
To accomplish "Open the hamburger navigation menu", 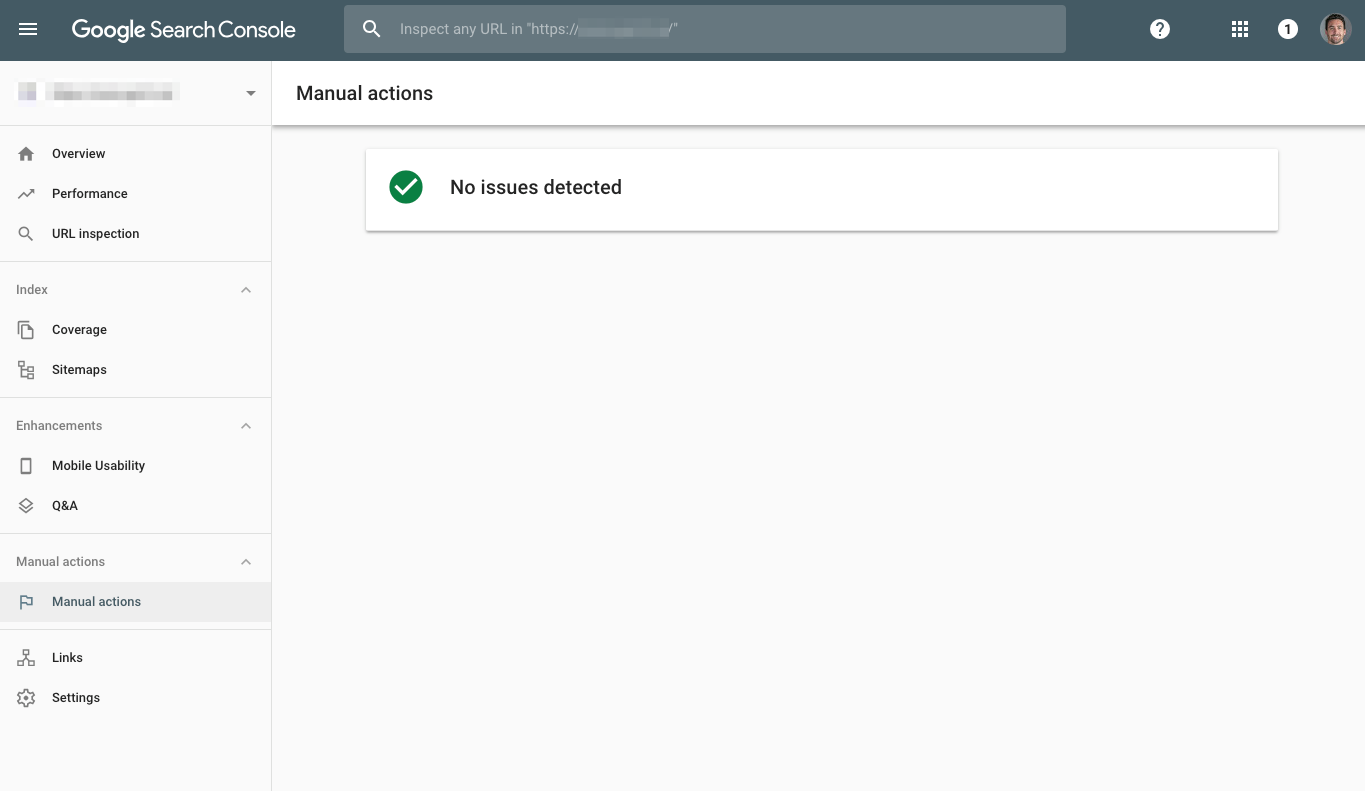I will pyautogui.click(x=28, y=30).
